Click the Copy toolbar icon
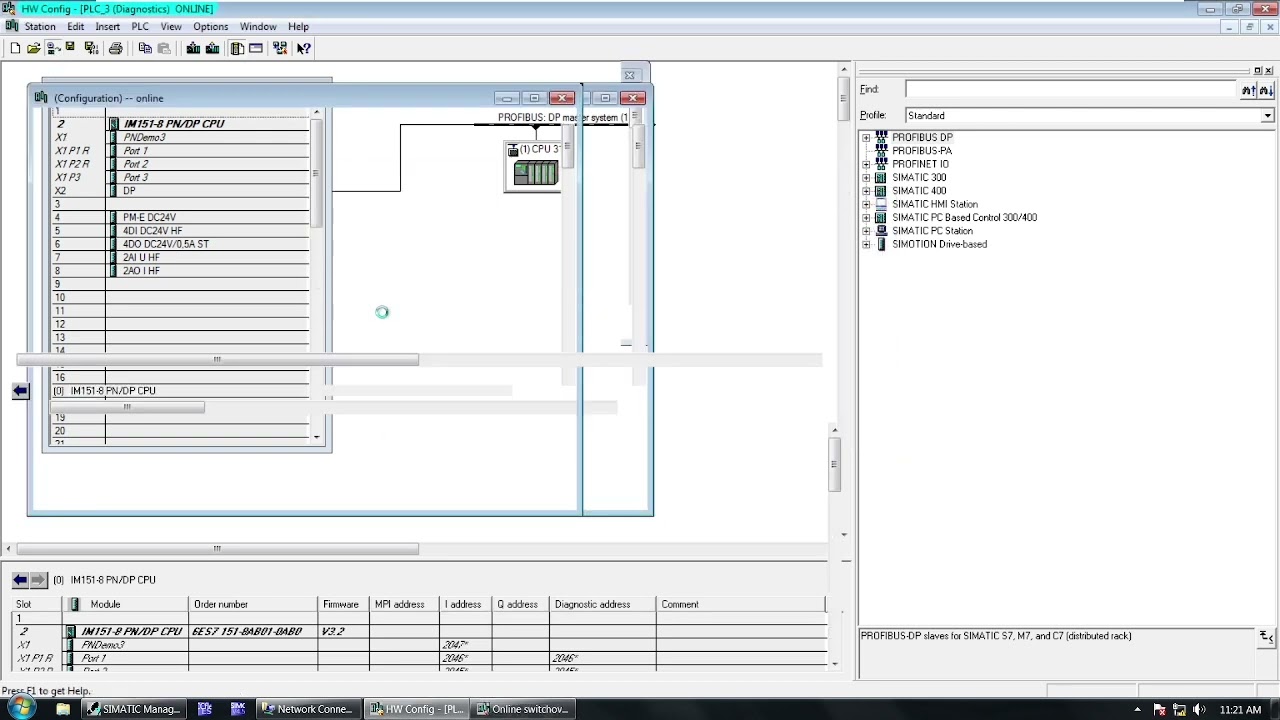Viewport: 1280px width, 720px height. tap(145, 48)
